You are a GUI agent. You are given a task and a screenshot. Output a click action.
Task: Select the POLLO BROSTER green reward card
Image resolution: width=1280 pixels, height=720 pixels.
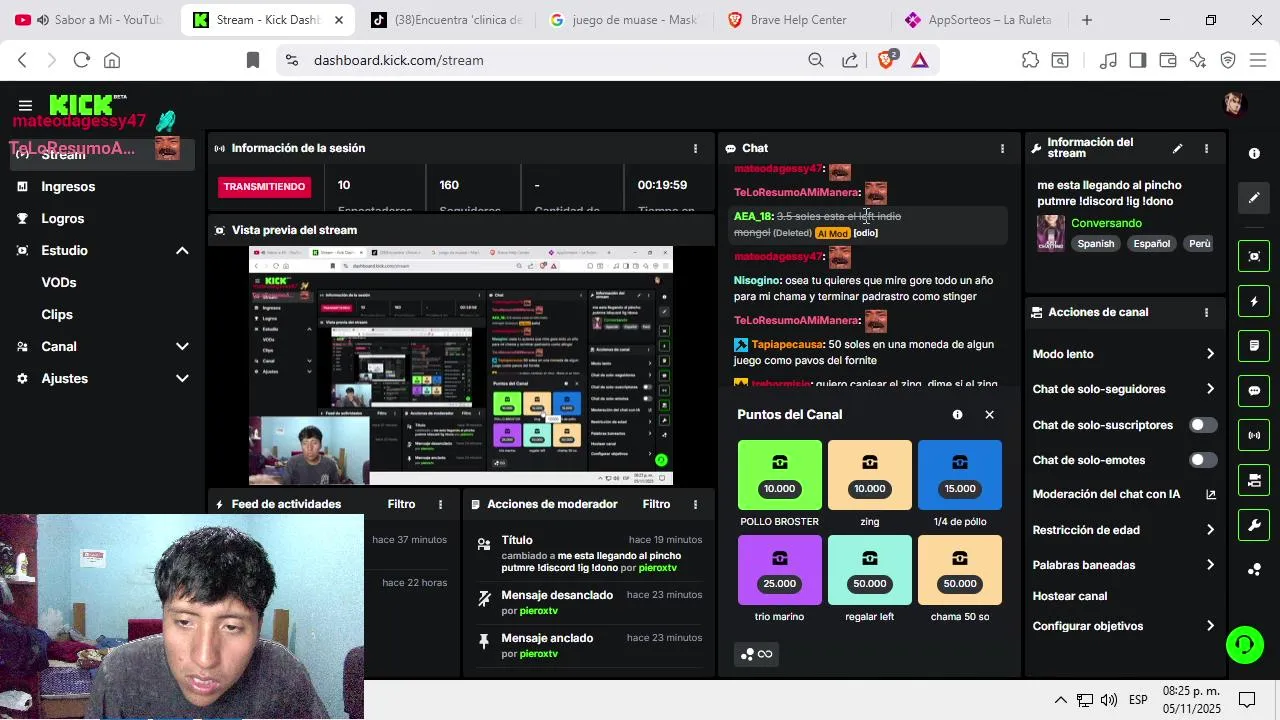[779, 475]
